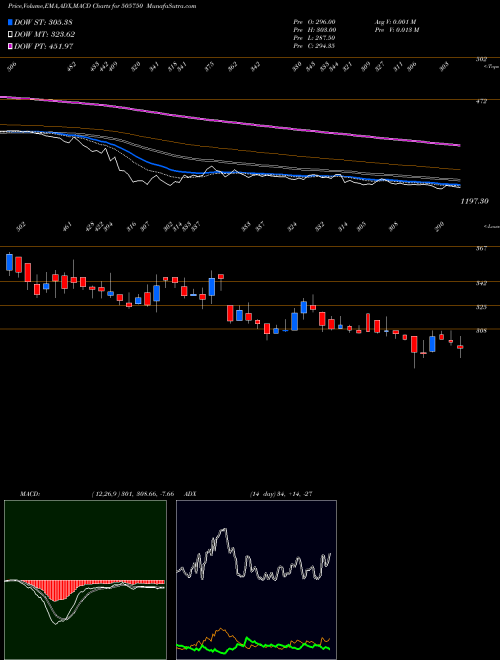
Task: Click the magenta DOW PT legend swatch
Action: 10,46
